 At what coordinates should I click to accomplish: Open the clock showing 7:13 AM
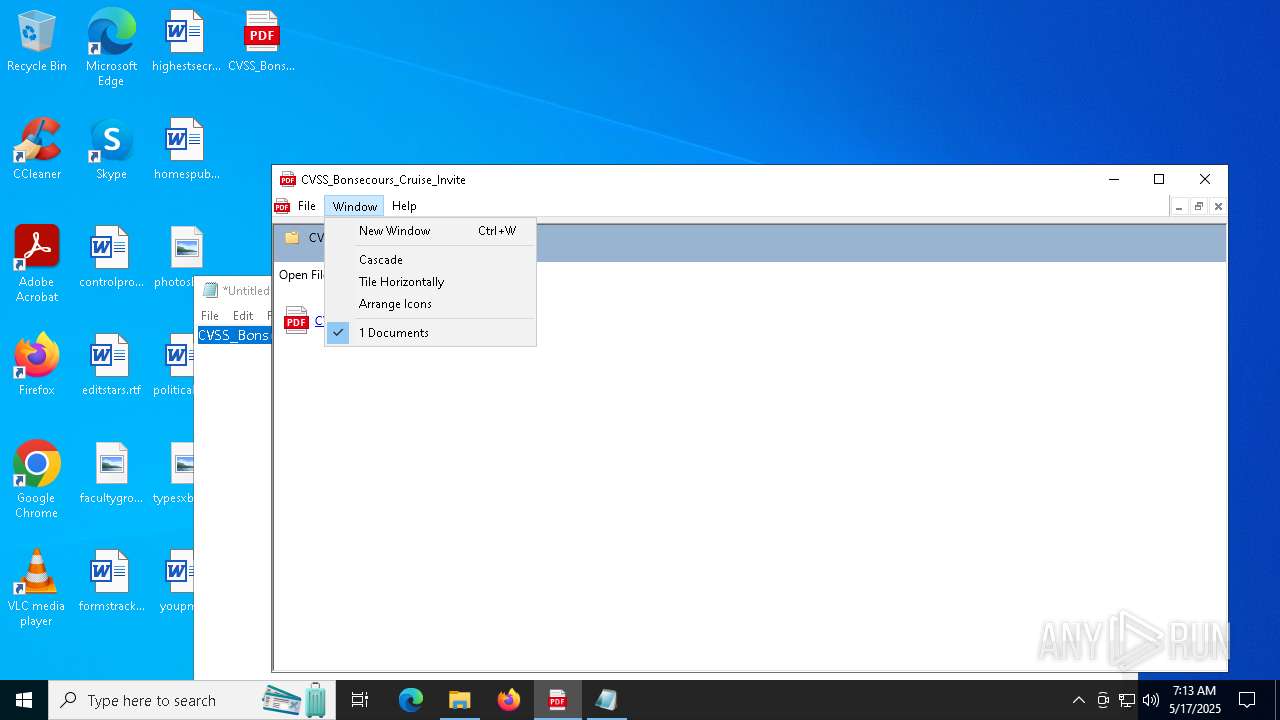click(1195, 700)
